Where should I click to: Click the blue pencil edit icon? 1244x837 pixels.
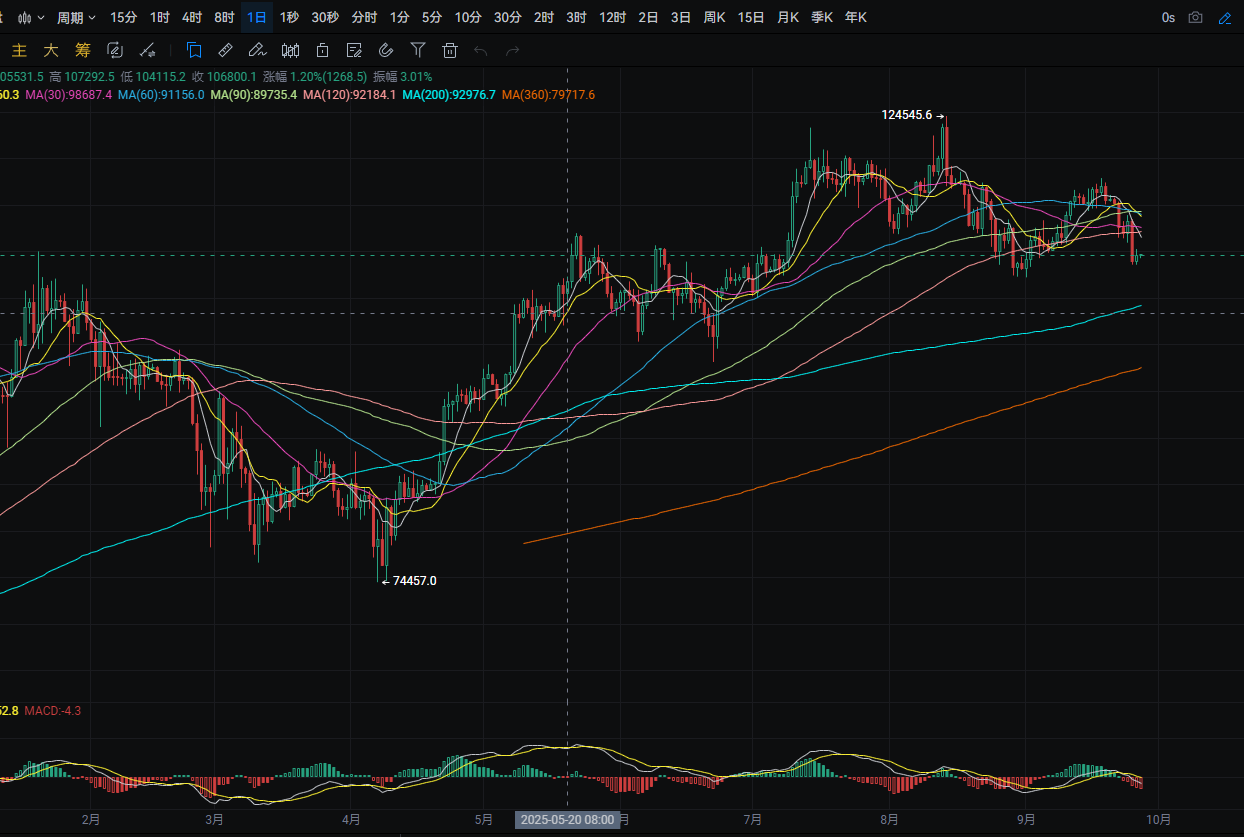click(1225, 17)
